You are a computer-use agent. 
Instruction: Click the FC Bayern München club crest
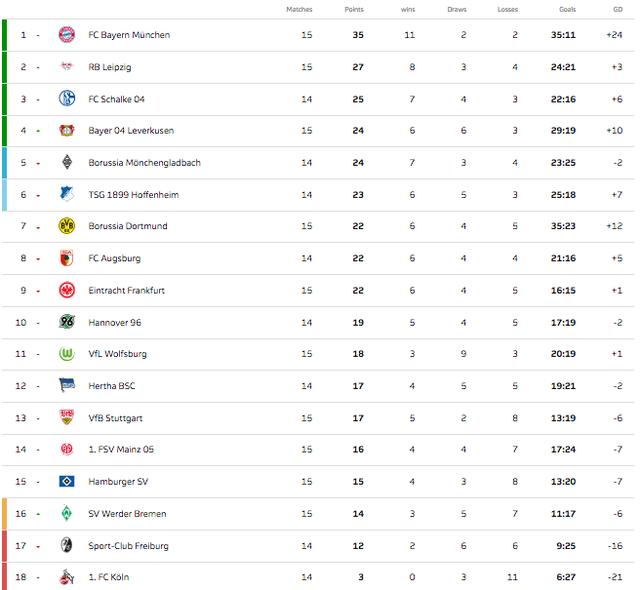click(67, 35)
